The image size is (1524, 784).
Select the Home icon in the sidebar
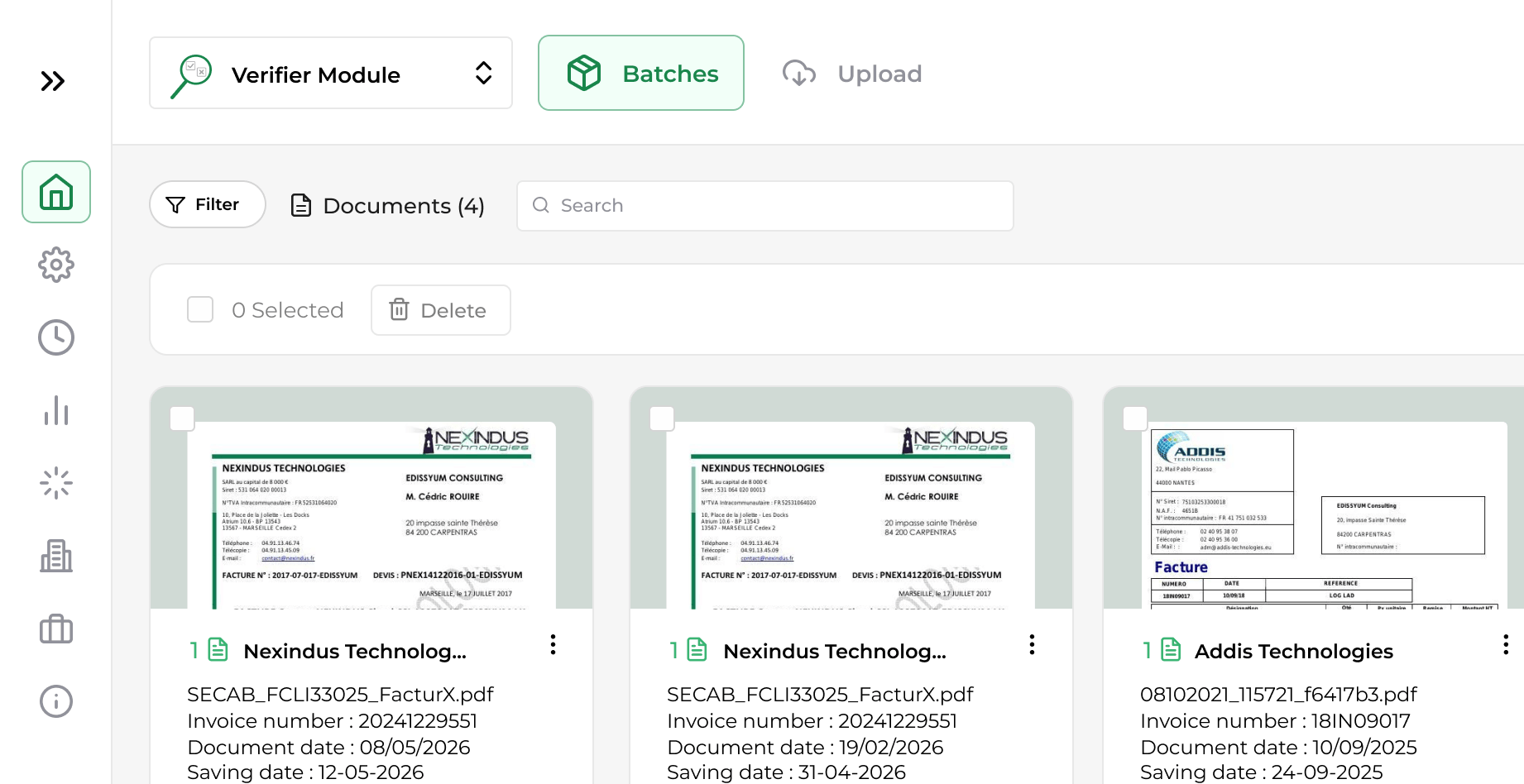click(x=55, y=192)
